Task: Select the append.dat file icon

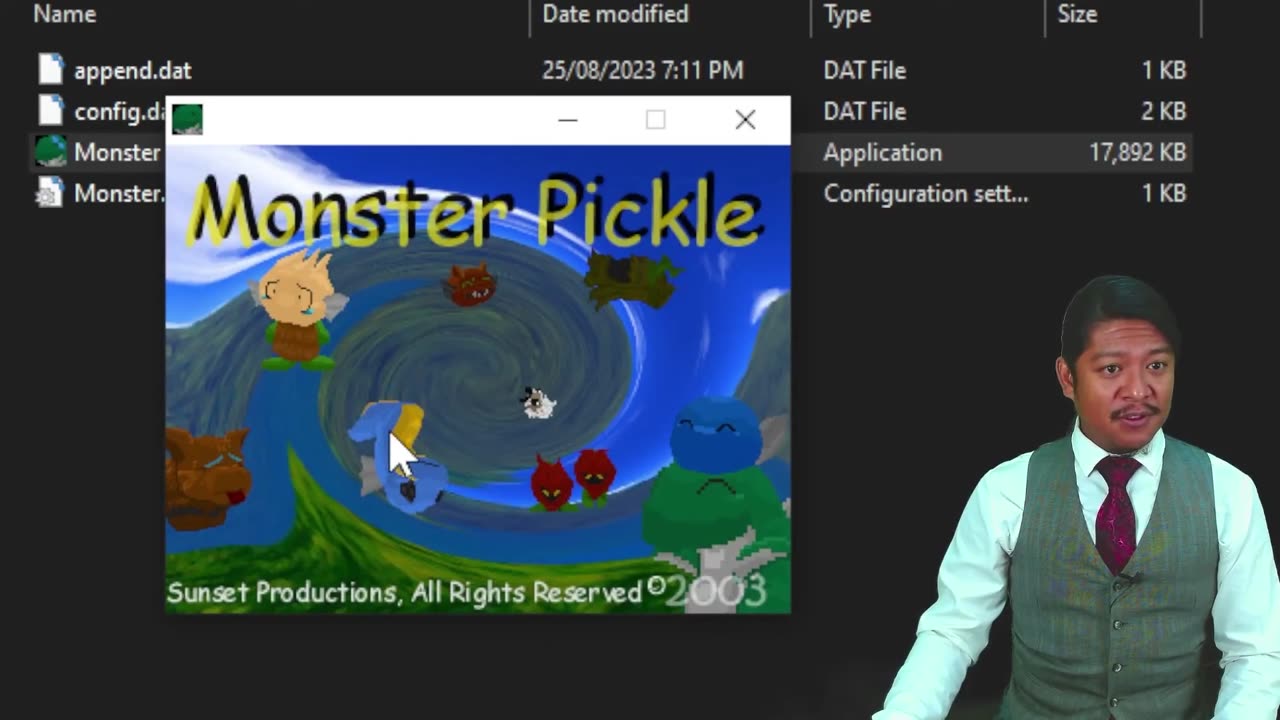Action: pyautogui.click(x=50, y=70)
